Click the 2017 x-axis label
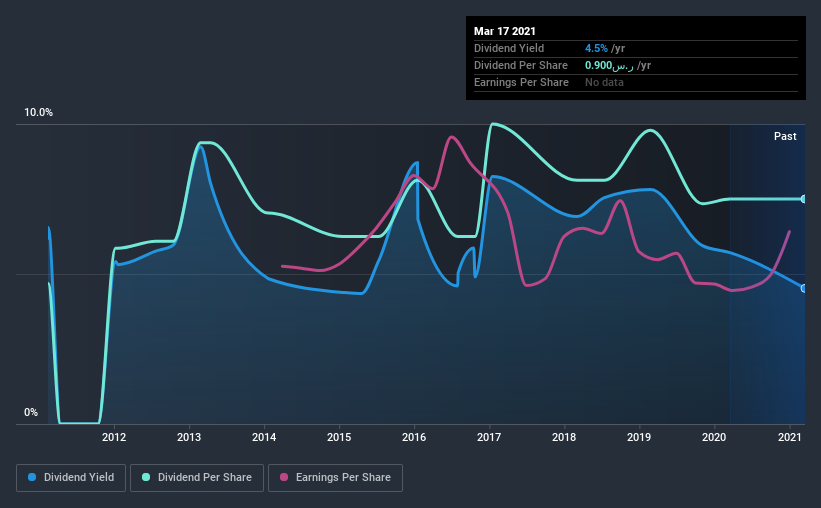Viewport: 821px width, 508px height. 489,437
